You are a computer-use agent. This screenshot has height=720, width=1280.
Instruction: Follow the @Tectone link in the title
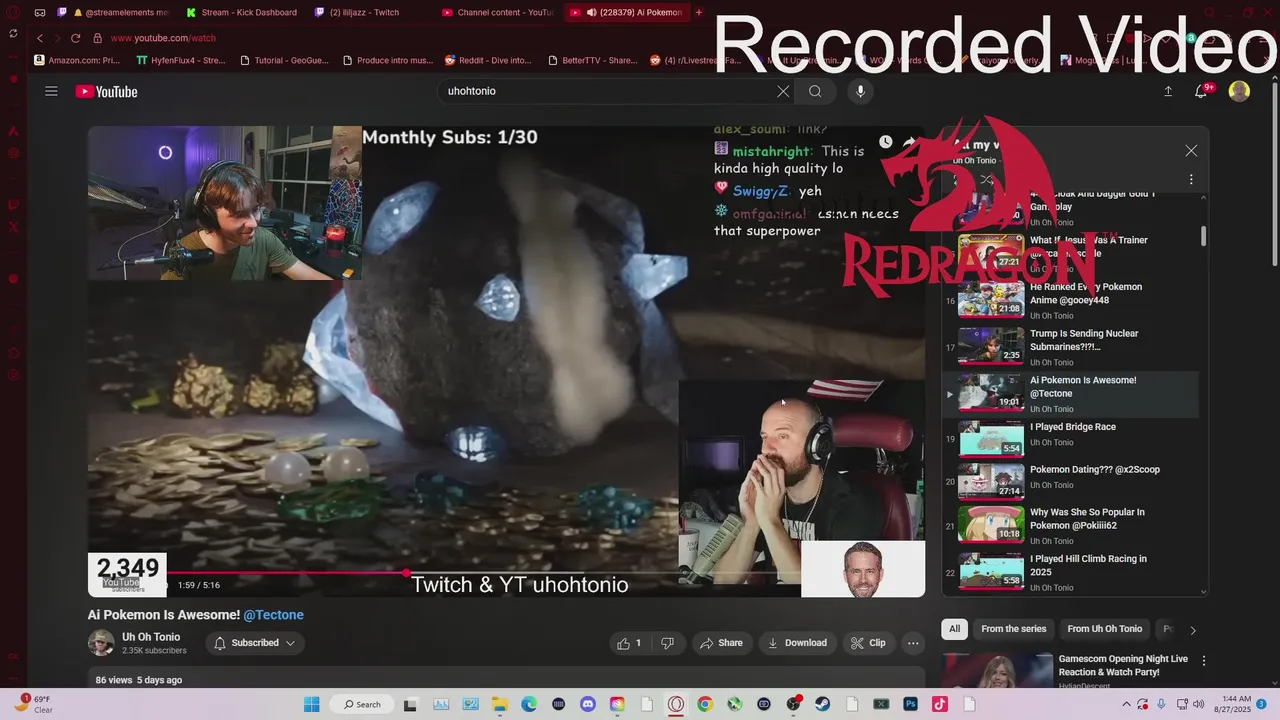tap(273, 615)
